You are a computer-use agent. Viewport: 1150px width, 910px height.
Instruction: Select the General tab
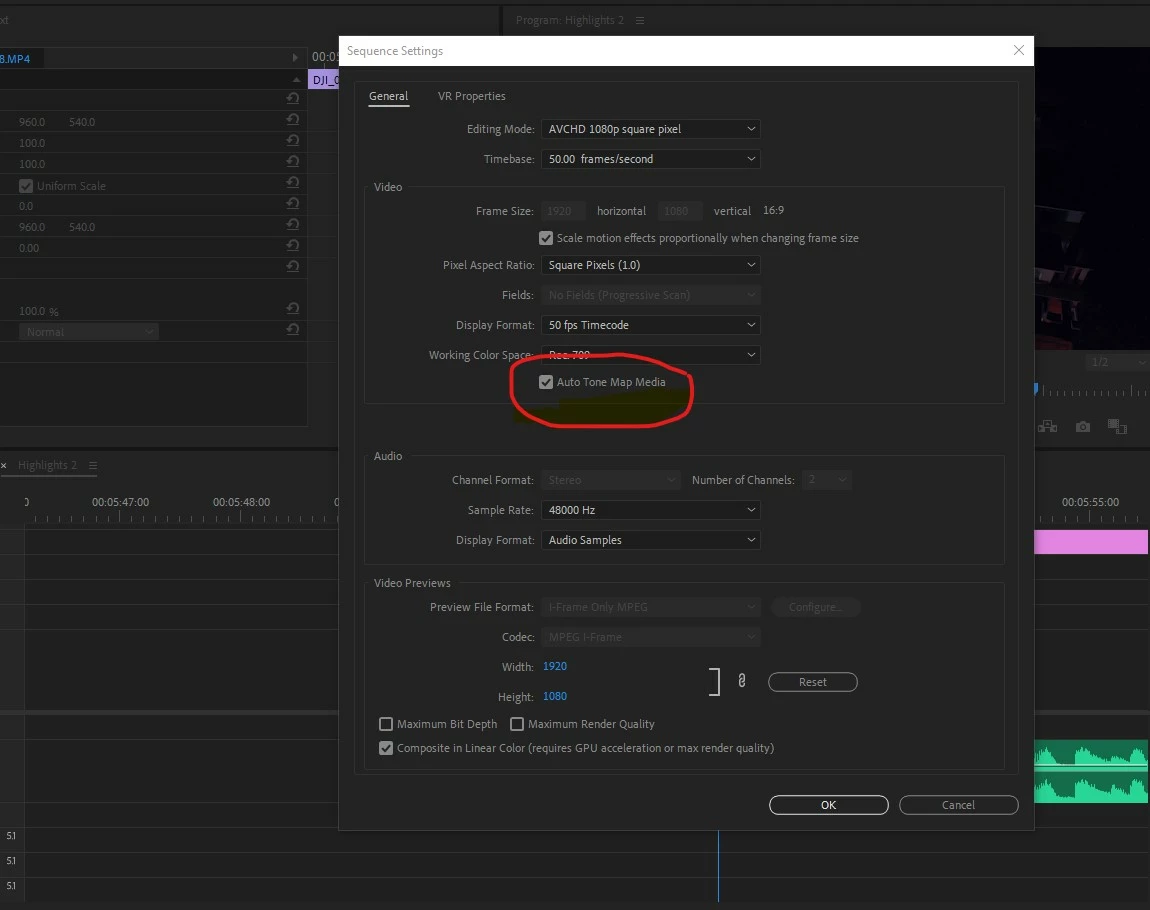pyautogui.click(x=388, y=96)
